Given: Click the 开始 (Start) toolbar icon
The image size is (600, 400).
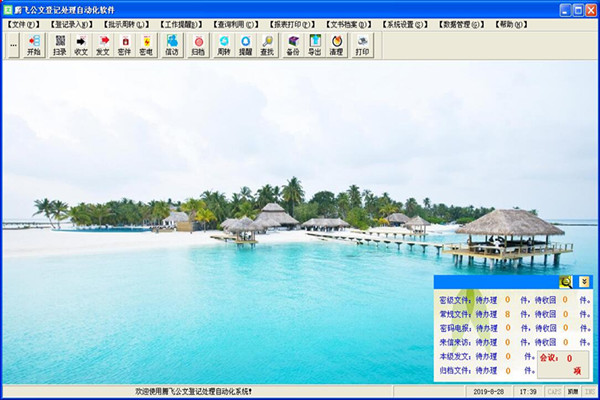Looking at the screenshot, I should point(34,45).
